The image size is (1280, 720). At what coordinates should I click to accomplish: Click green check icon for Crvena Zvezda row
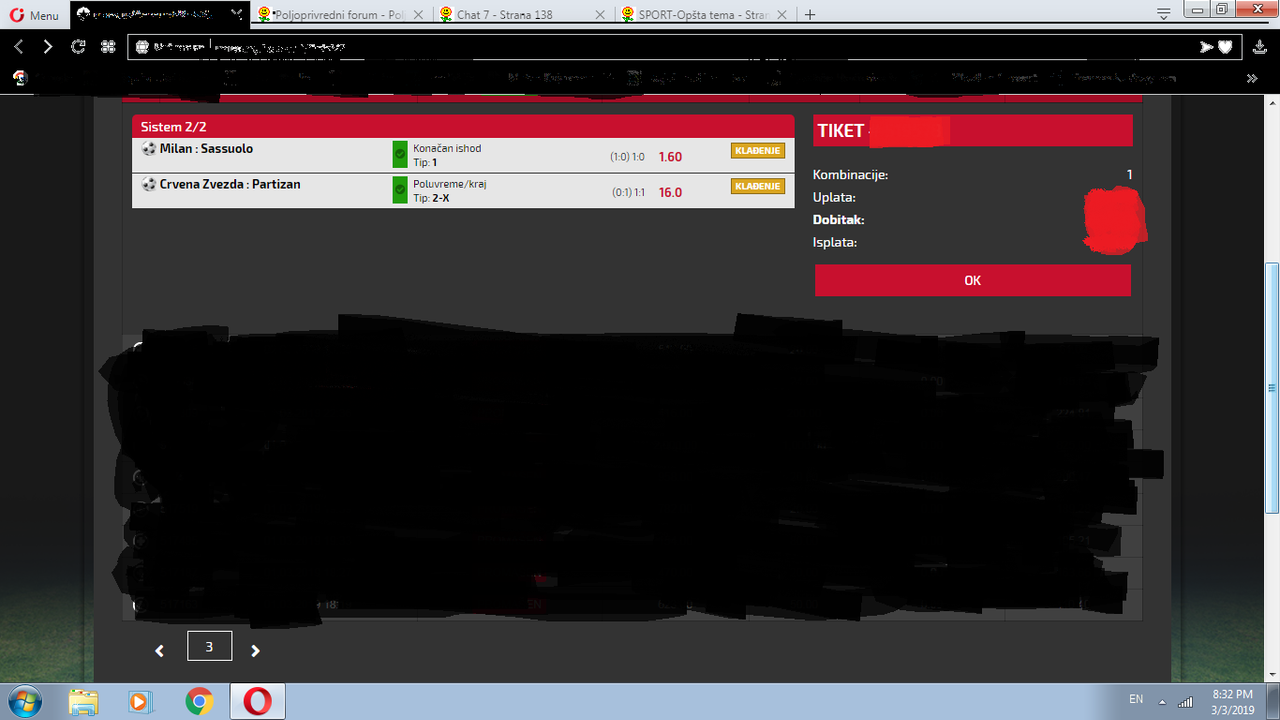point(400,191)
